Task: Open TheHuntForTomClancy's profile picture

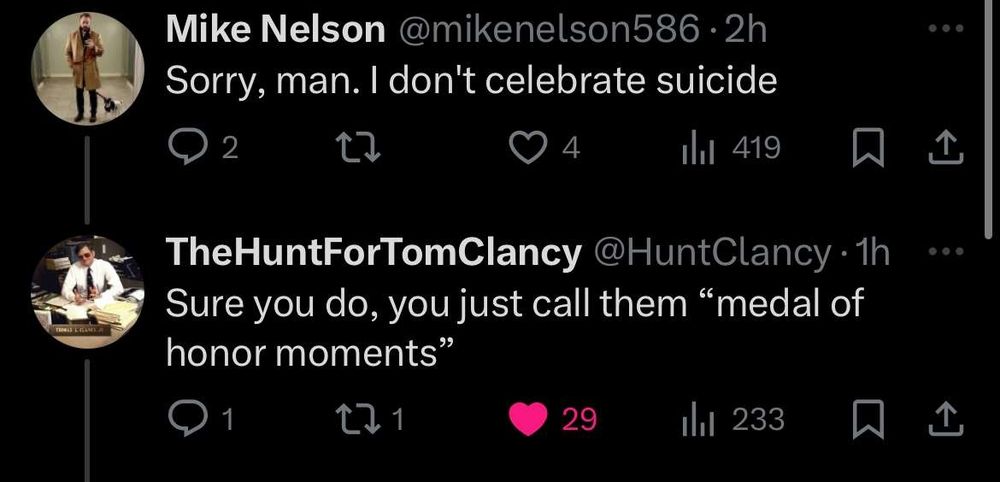Action: pyautogui.click(x=89, y=292)
